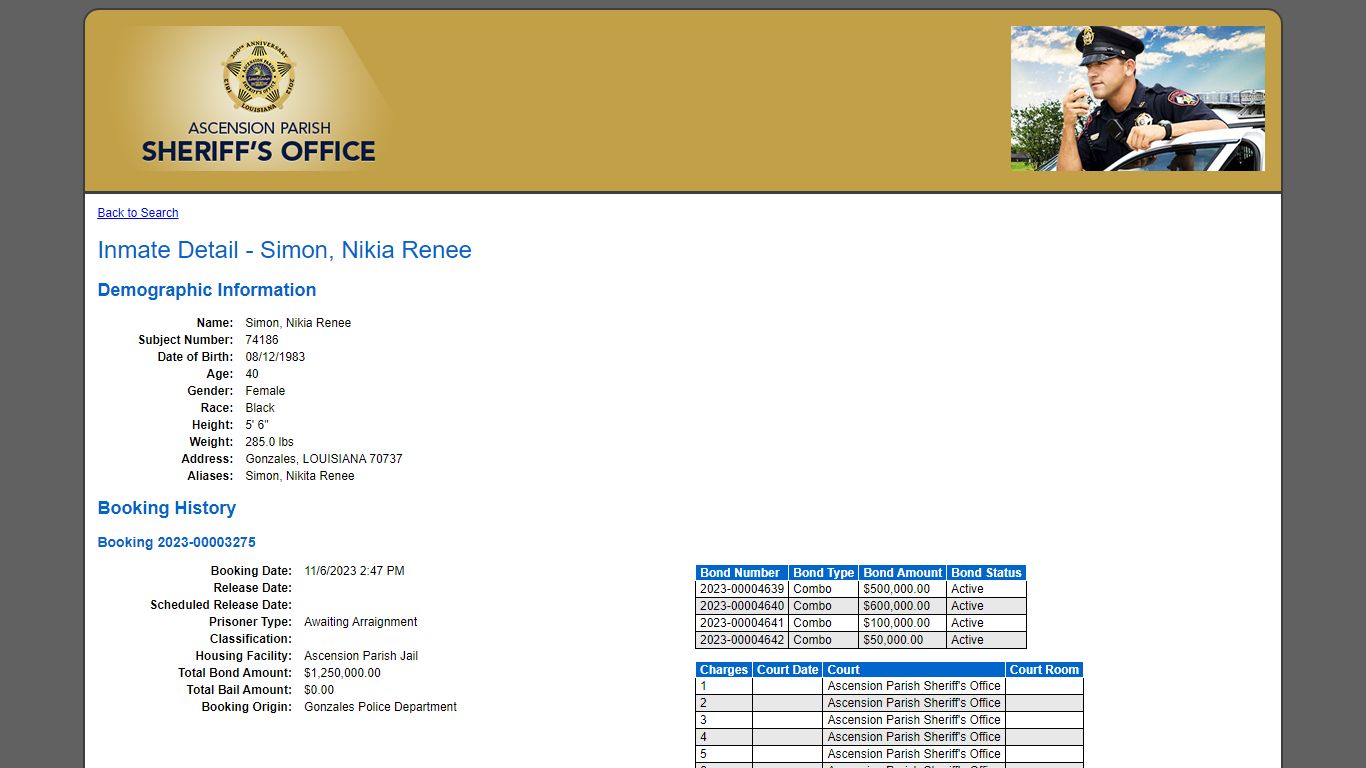
Task: Click the Court column header
Action: (914, 670)
